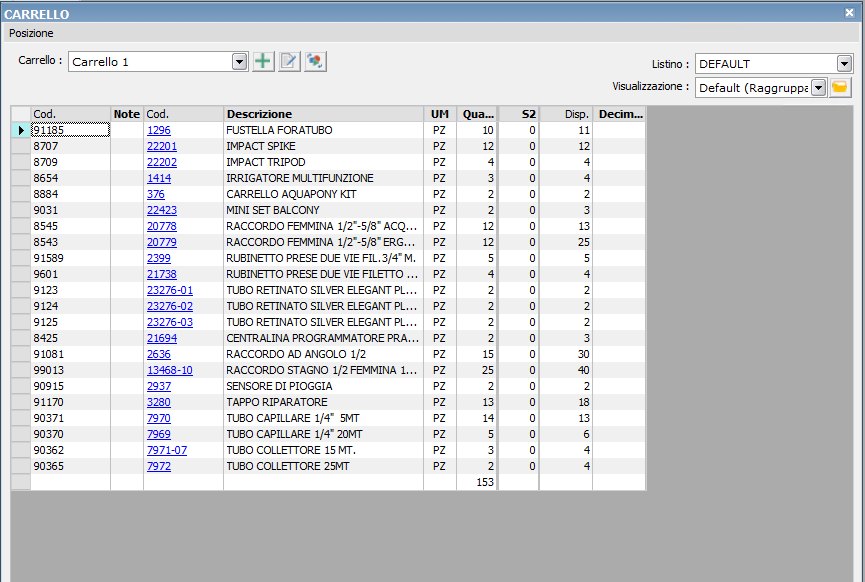
Task: Open product link 1414
Action: (x=159, y=178)
